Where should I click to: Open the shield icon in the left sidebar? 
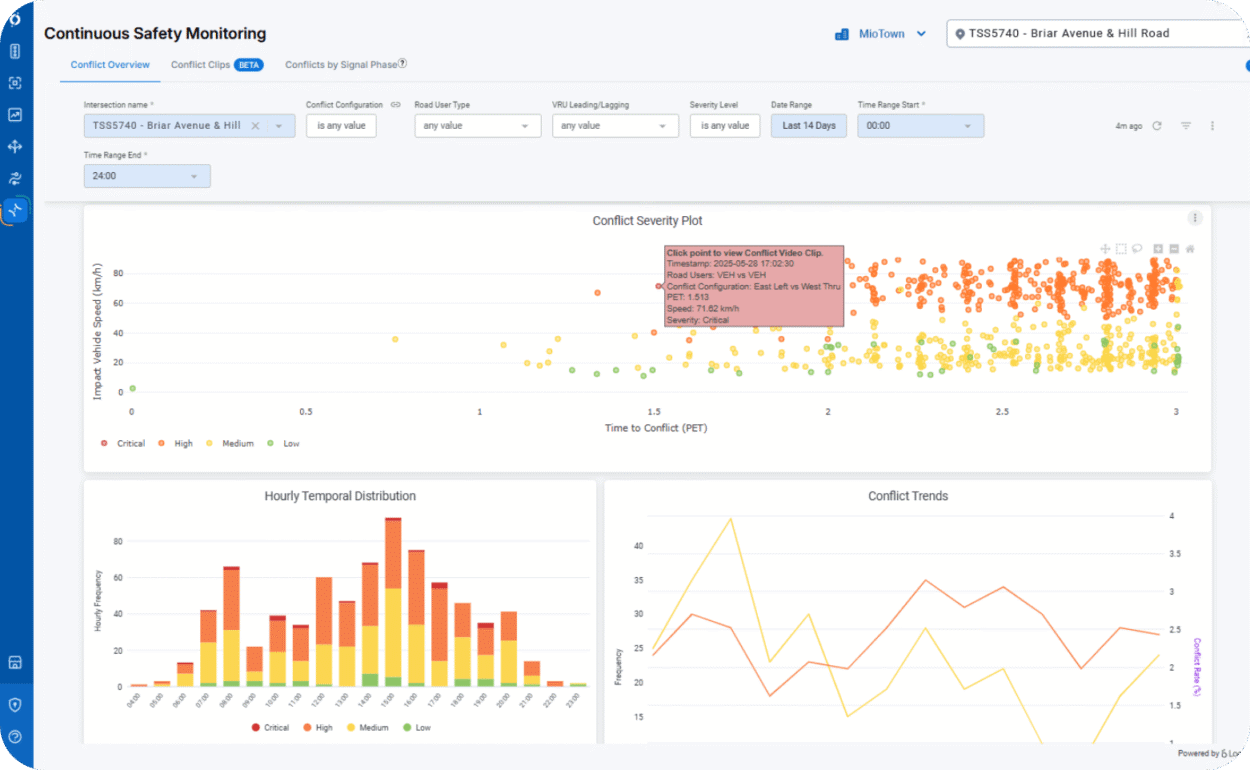coord(15,704)
